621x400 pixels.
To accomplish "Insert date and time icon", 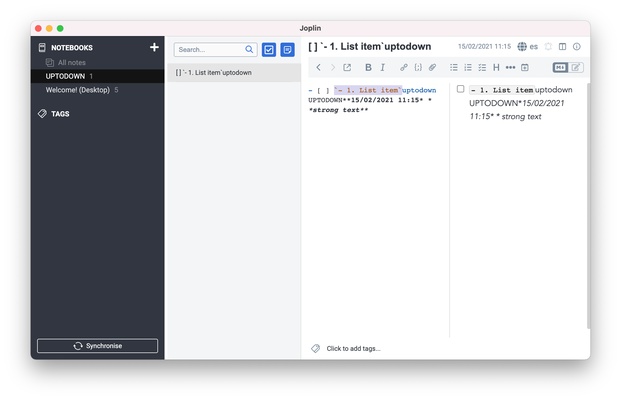I will tap(525, 67).
